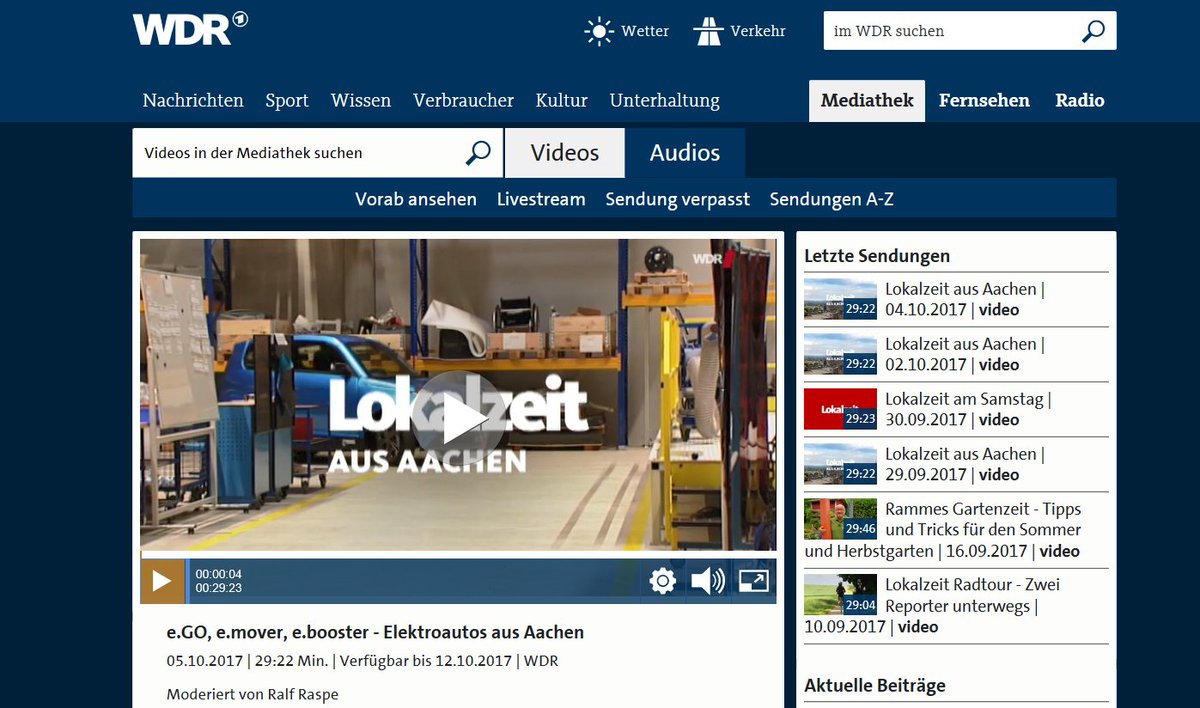The height and width of the screenshot is (708, 1200).
Task: Switch to the Fernsehen tab
Action: (984, 100)
